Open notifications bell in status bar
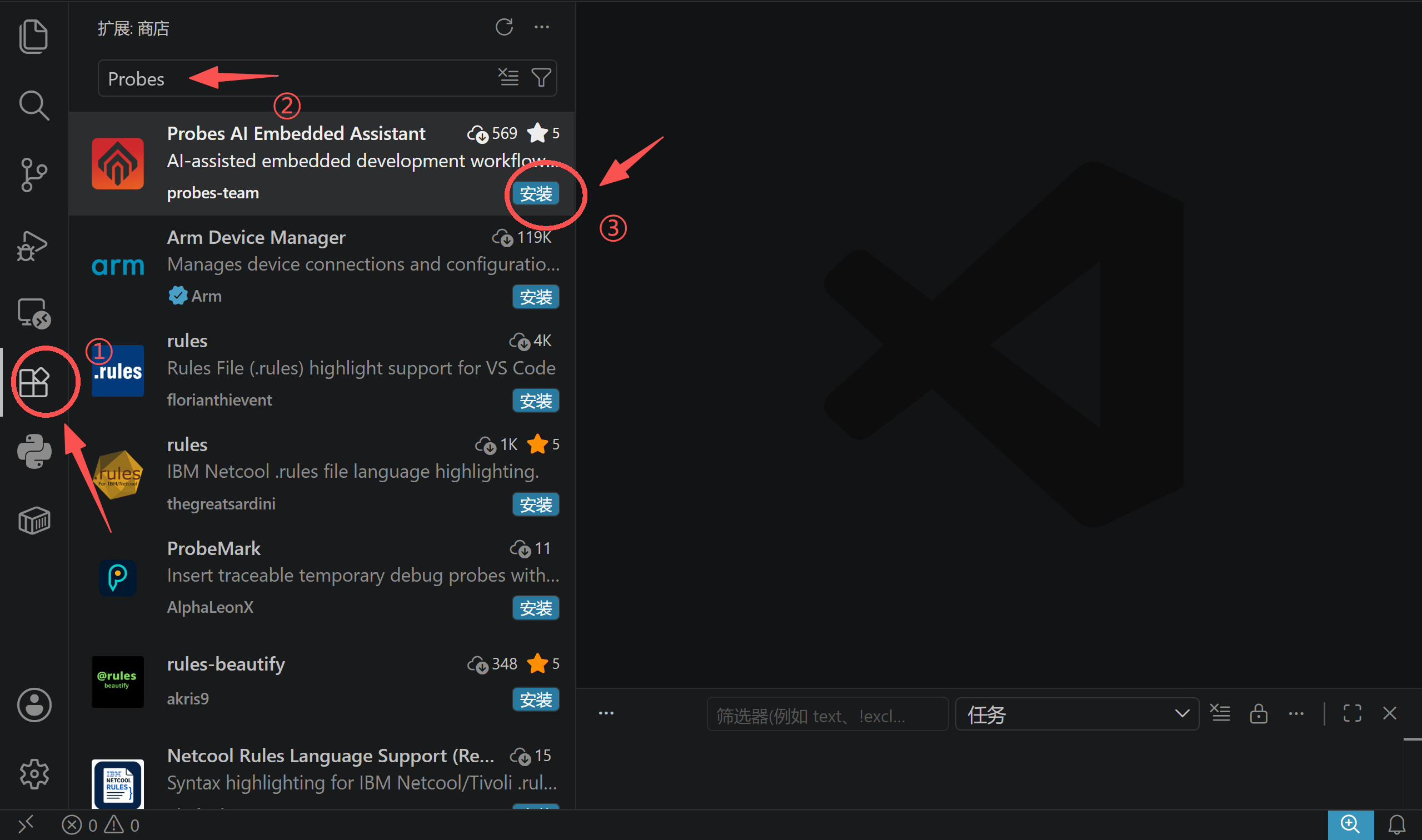 point(1396,824)
